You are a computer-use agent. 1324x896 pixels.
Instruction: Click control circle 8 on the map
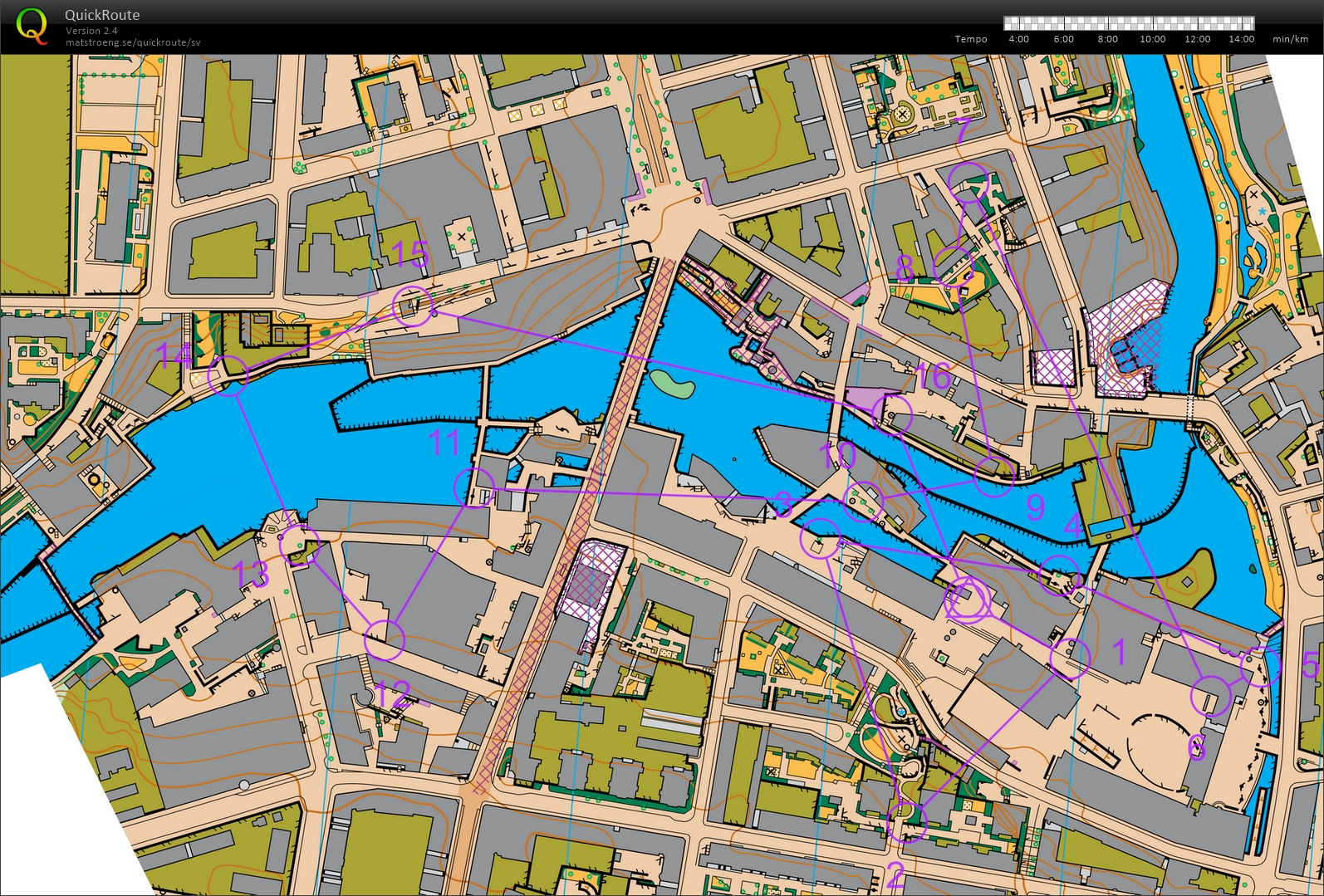tap(953, 267)
